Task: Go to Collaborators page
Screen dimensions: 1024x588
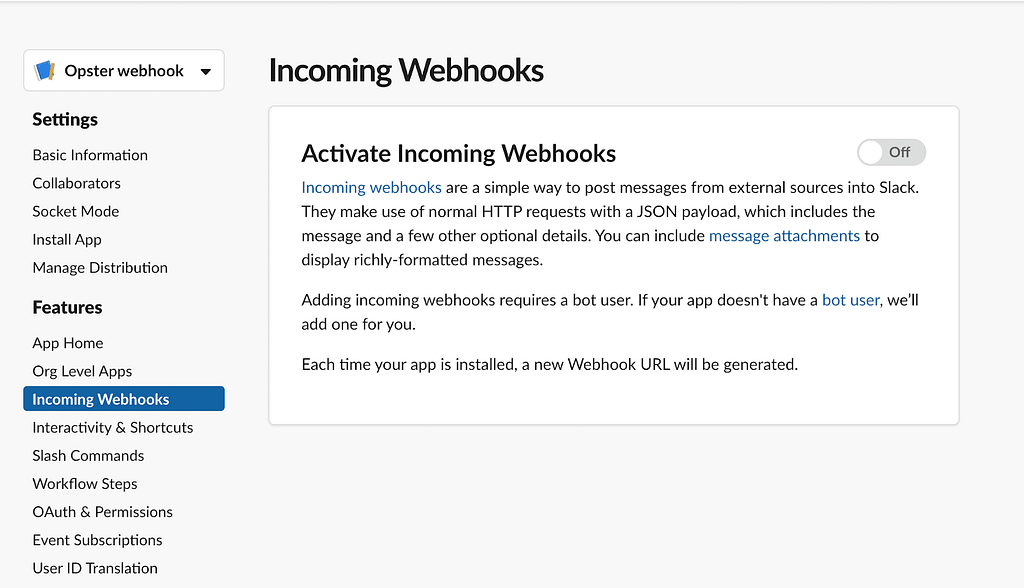Action: (76, 183)
